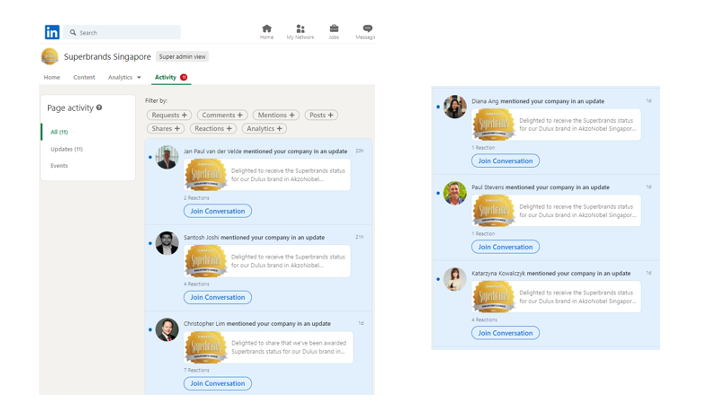Open Santosh Joshi's post preview card
Screen dimensions: 720x405
point(267,261)
